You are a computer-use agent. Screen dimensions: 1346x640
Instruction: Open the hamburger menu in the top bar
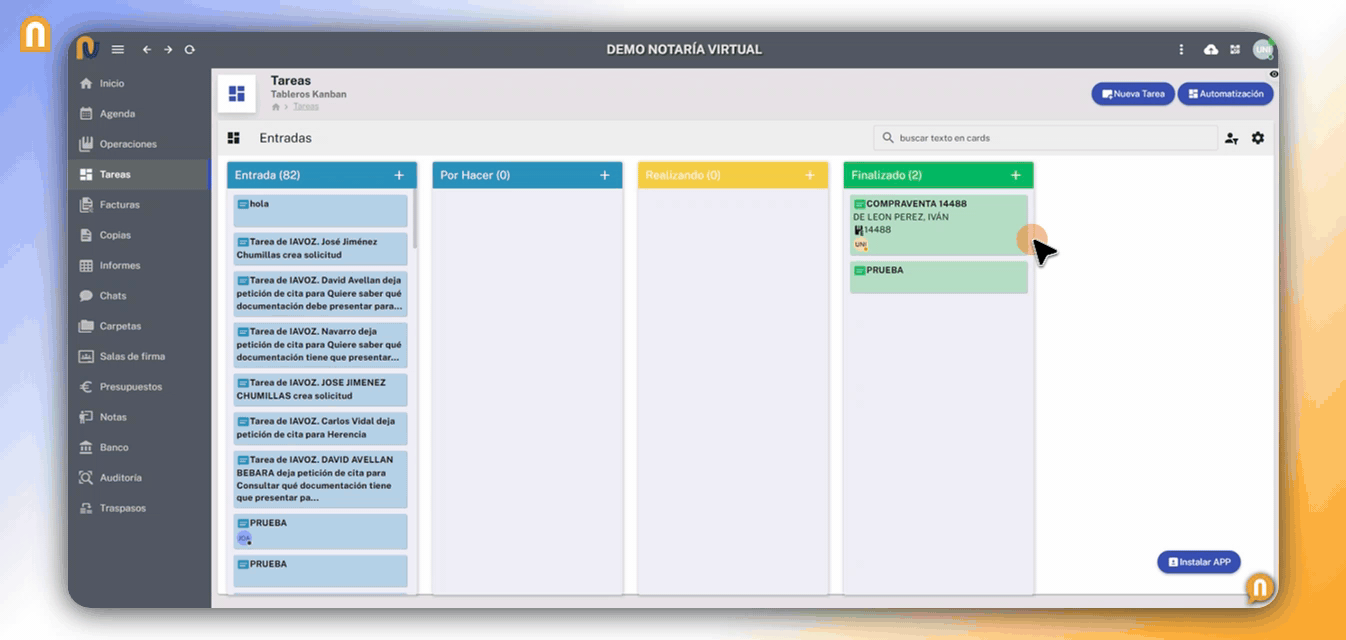(118, 49)
